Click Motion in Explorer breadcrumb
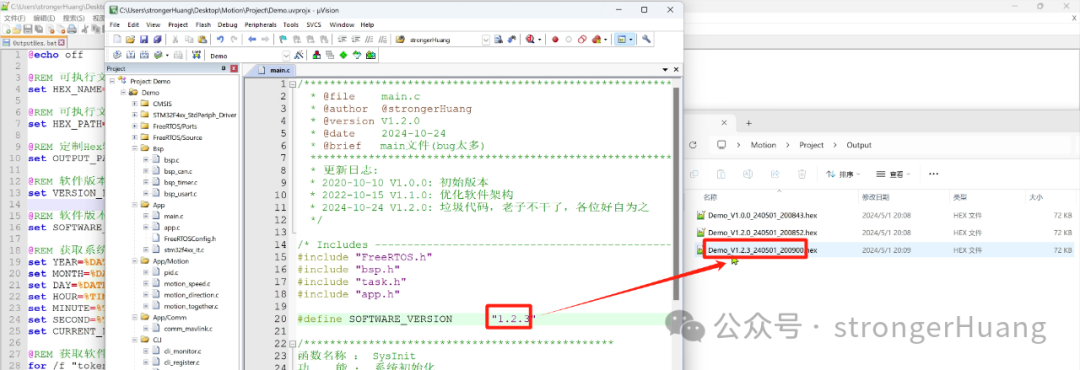 point(763,145)
